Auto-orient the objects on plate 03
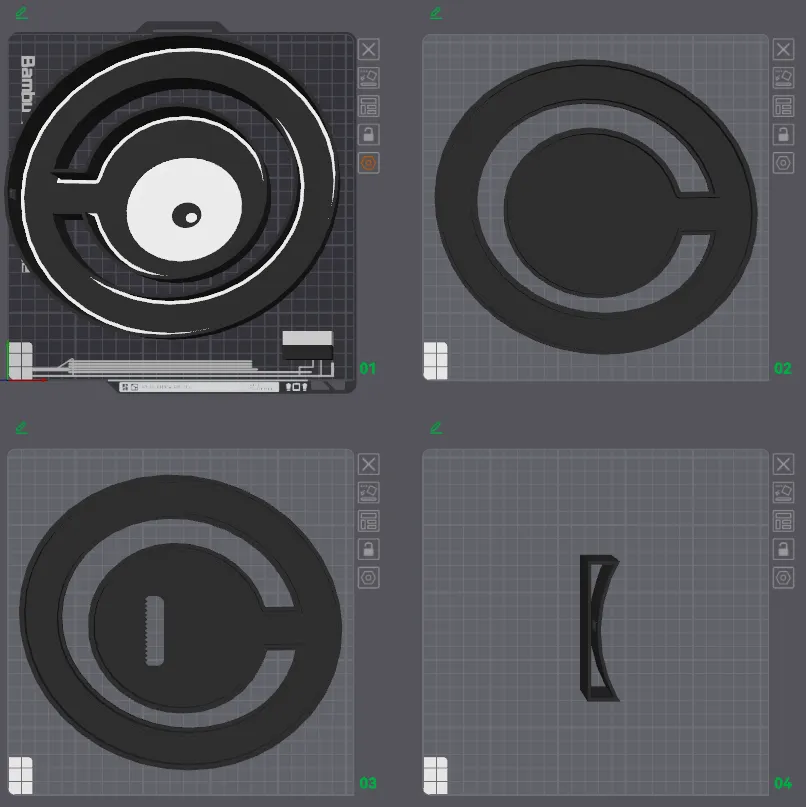The height and width of the screenshot is (807, 806). point(369,492)
